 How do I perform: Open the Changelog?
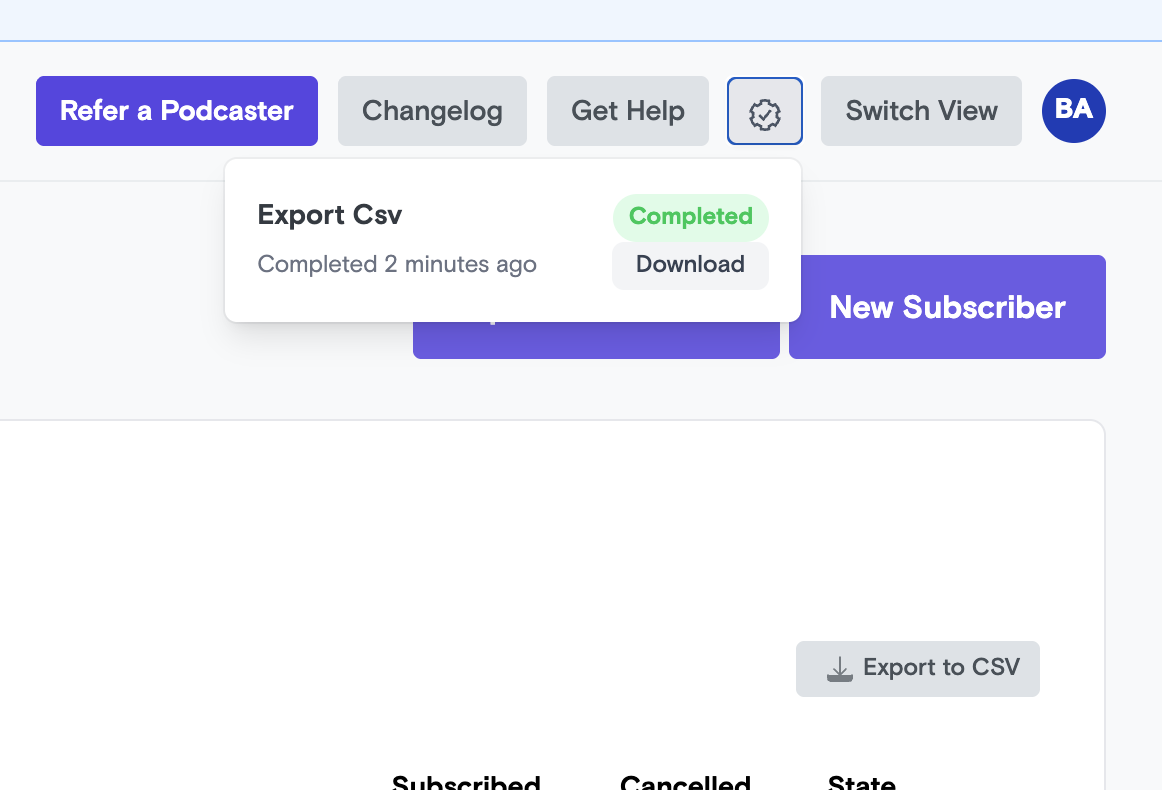432,111
